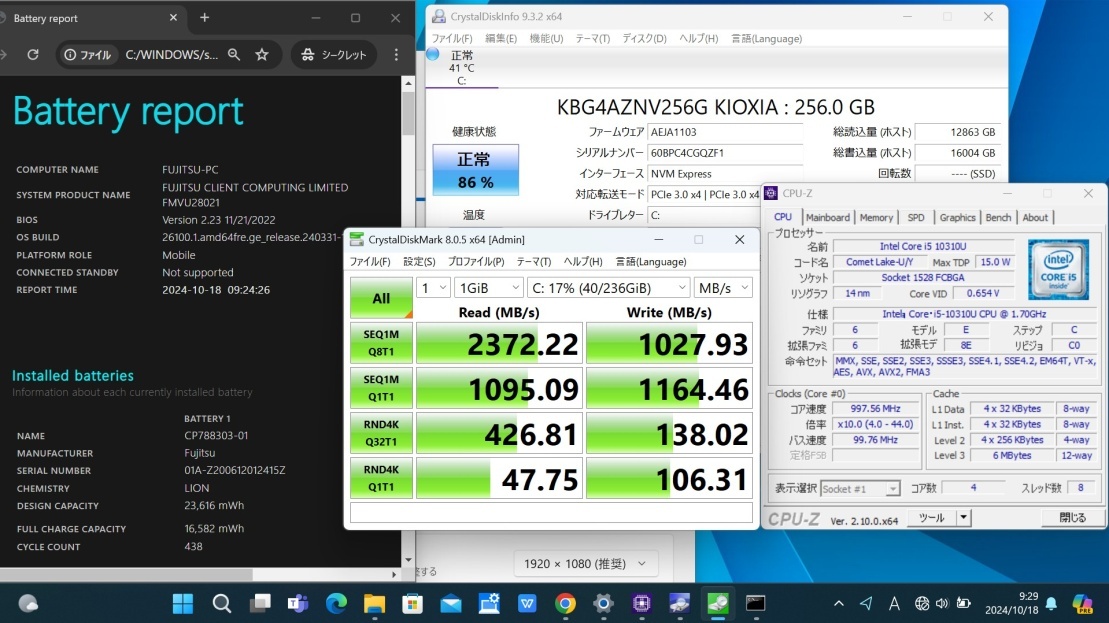
Task: Open test count dropdown in CrystalDiskMark
Action: point(434,288)
